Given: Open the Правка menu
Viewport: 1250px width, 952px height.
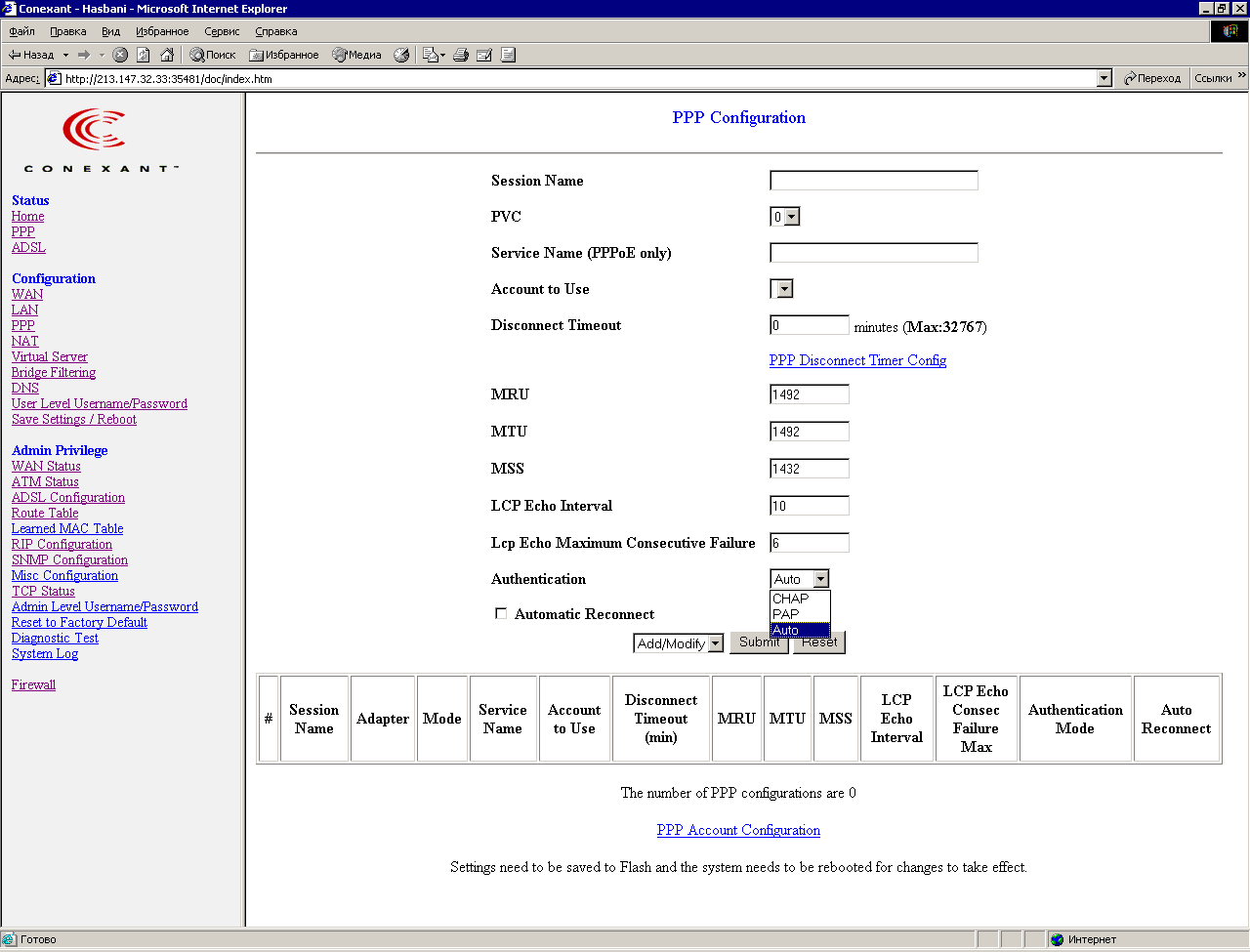Looking at the screenshot, I should [x=68, y=31].
